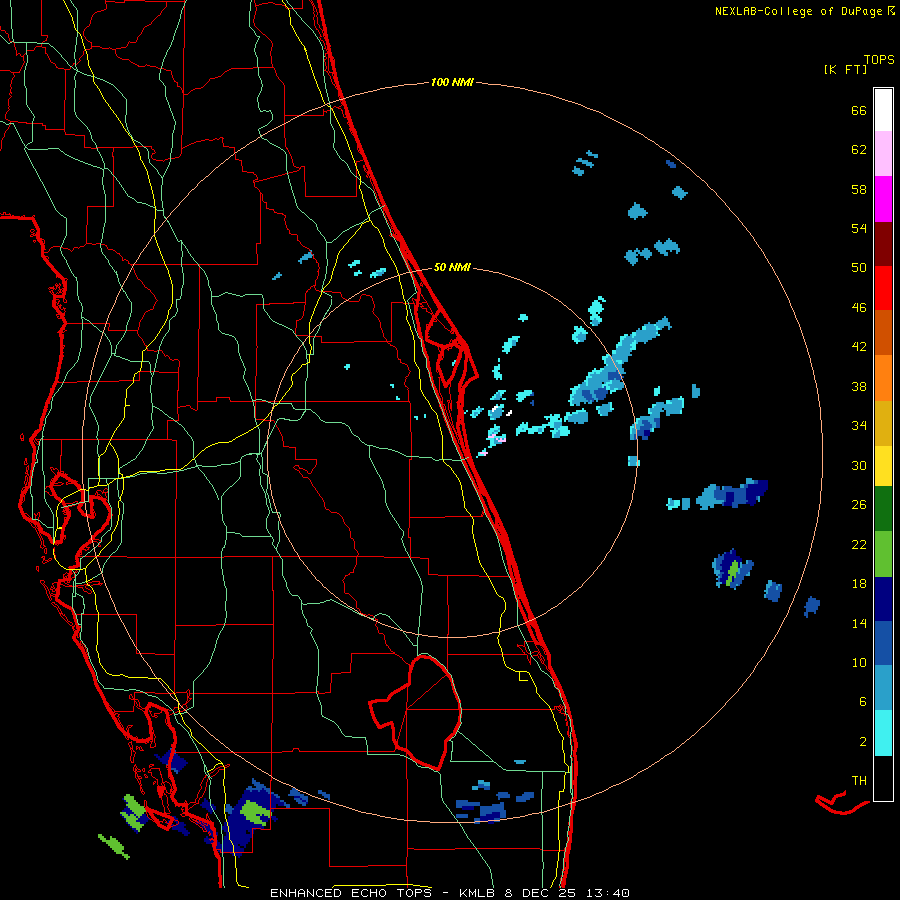
Task: Select the magenta legend swatch
Action: pyautogui.click(x=883, y=199)
